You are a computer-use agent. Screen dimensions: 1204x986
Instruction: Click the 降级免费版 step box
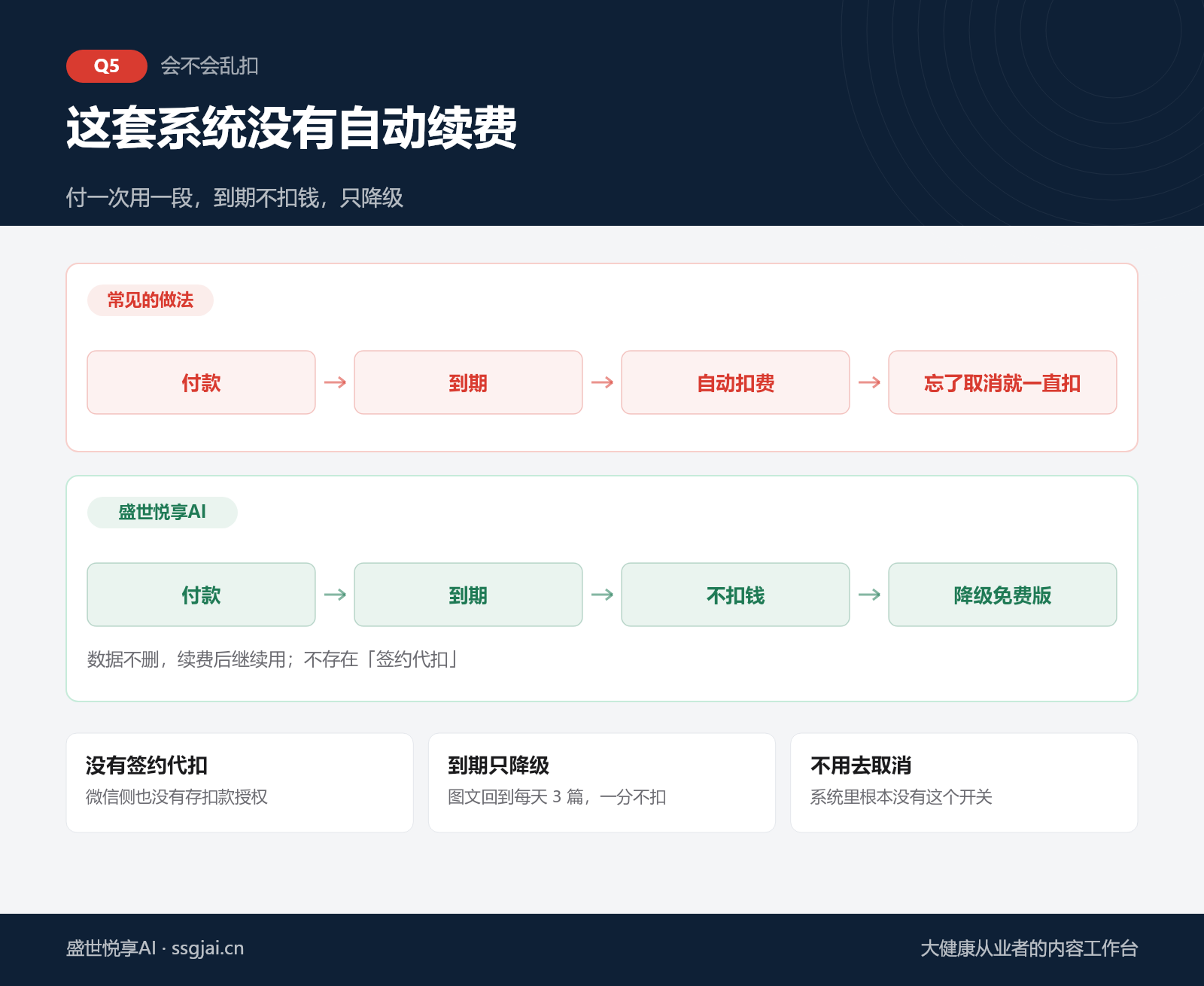coord(1002,595)
